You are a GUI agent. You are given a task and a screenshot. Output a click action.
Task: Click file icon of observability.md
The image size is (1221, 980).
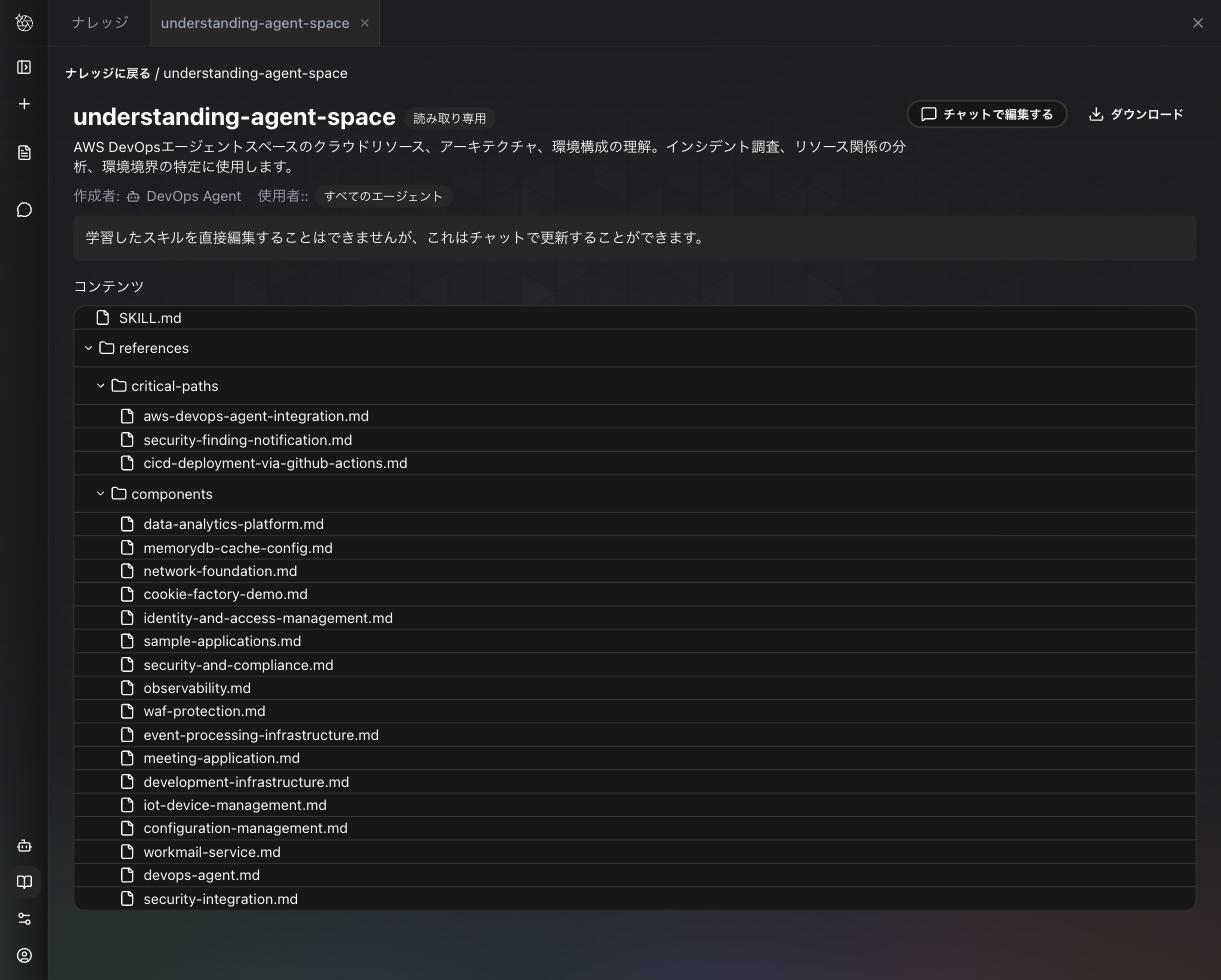pos(127,688)
